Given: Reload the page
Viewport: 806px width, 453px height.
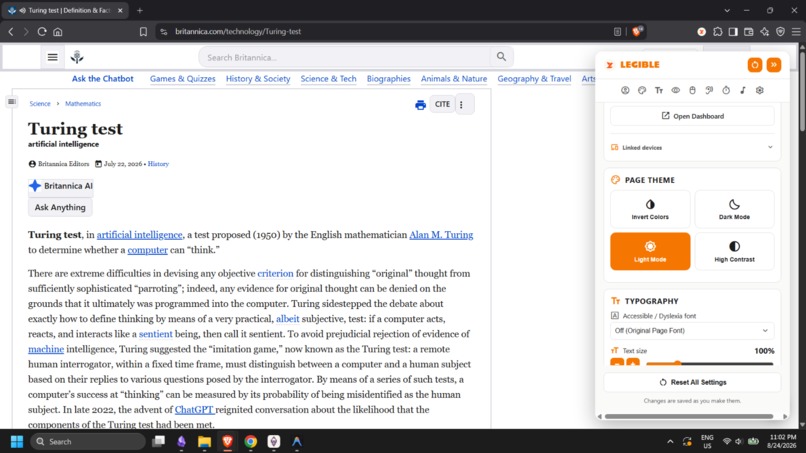Looking at the screenshot, I should click(42, 31).
